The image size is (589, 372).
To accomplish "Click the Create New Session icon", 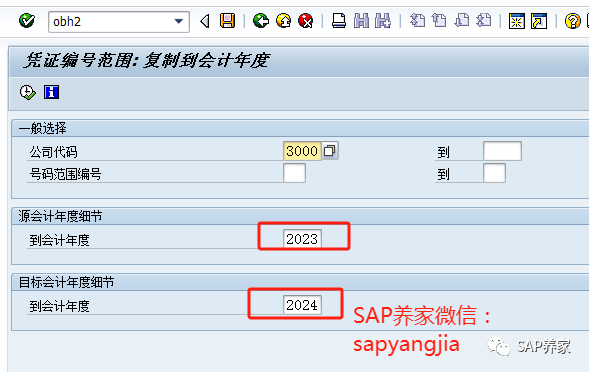I will click(517, 21).
